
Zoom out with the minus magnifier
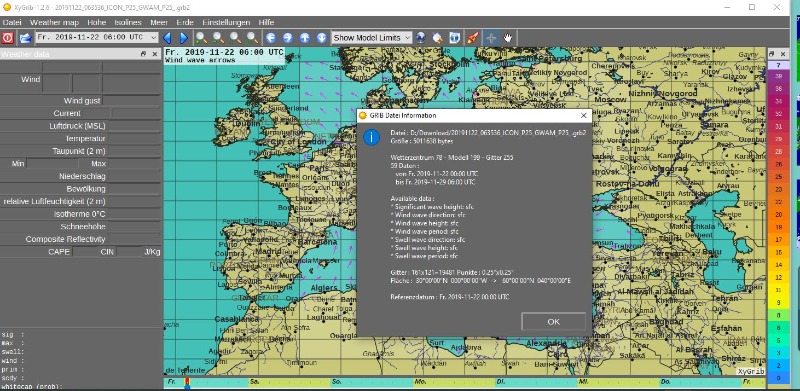point(218,38)
